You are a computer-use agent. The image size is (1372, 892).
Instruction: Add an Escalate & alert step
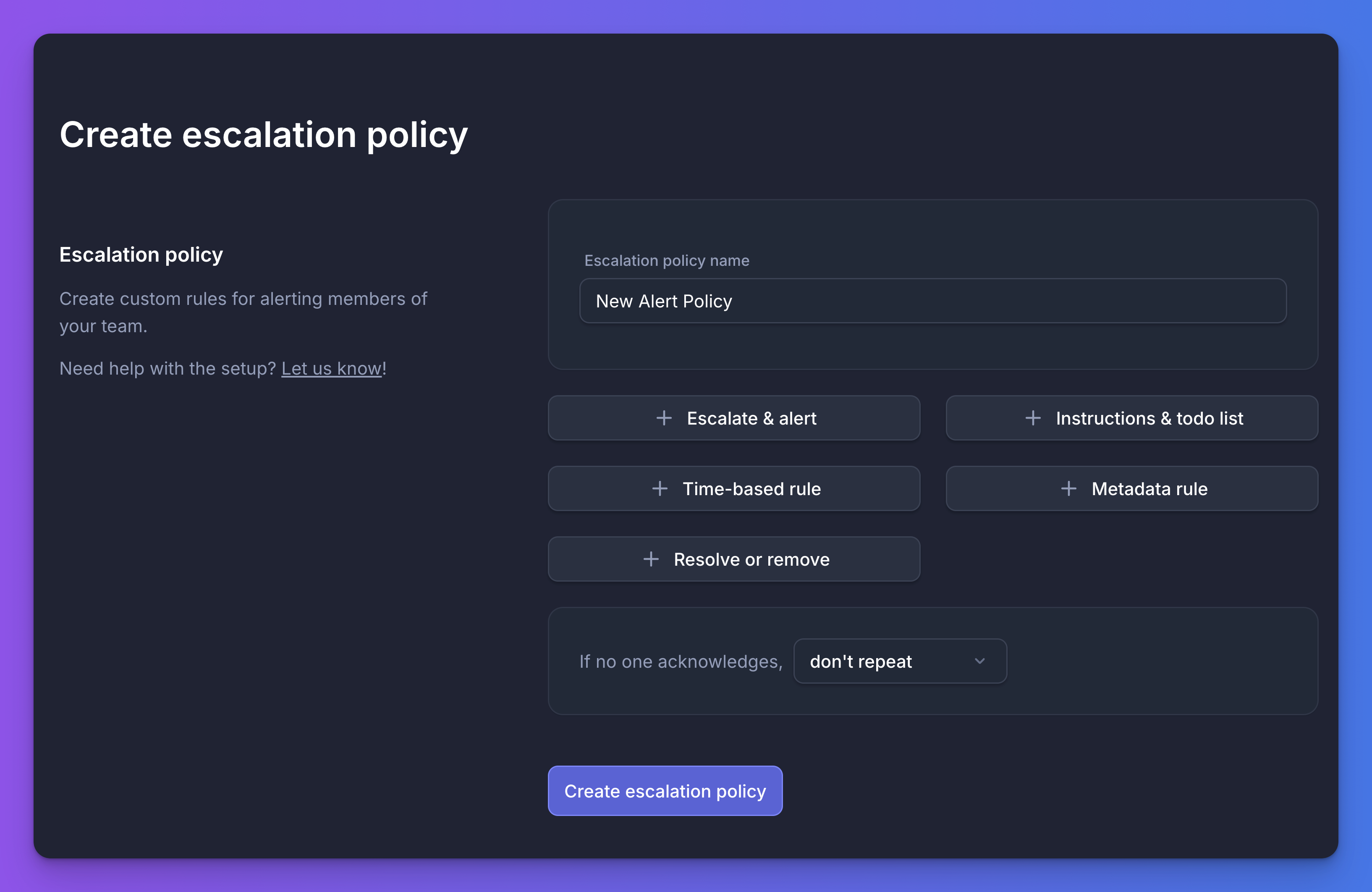click(x=734, y=418)
